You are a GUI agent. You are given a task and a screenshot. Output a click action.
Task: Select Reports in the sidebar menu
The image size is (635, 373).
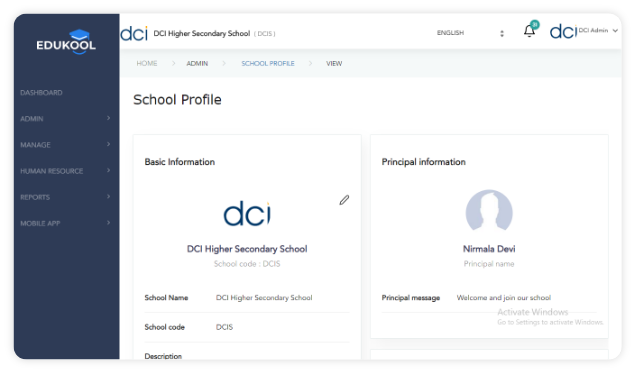coord(35,197)
